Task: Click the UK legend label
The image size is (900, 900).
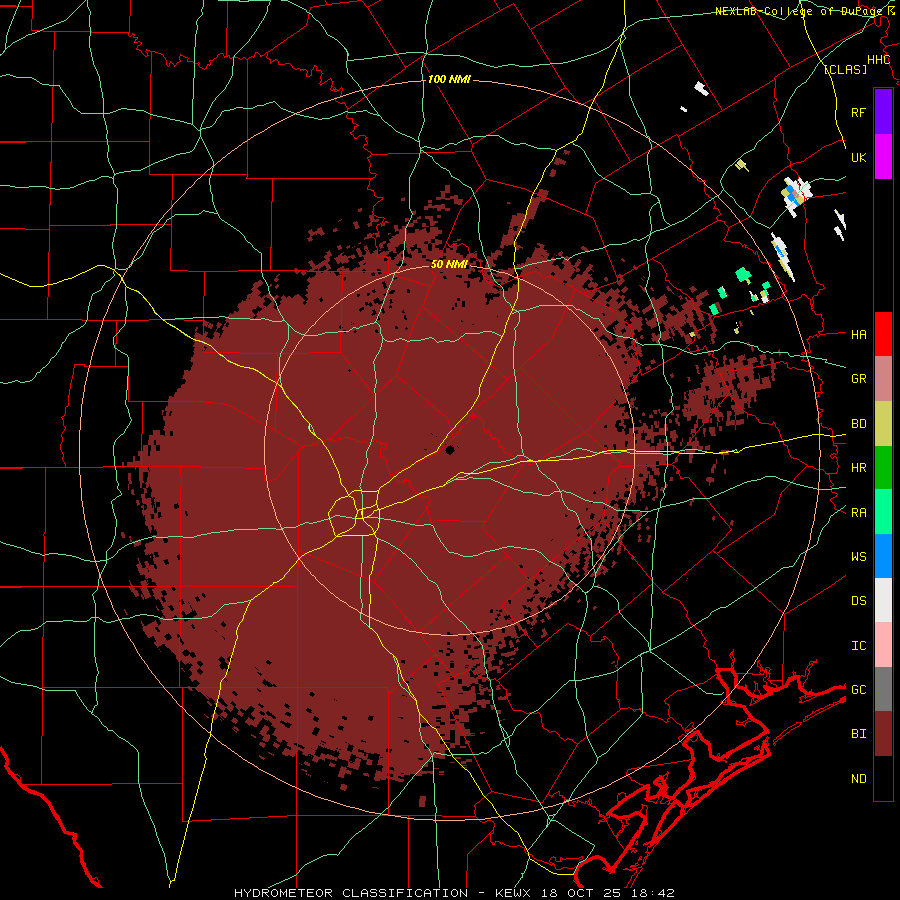Action: pyautogui.click(x=858, y=157)
